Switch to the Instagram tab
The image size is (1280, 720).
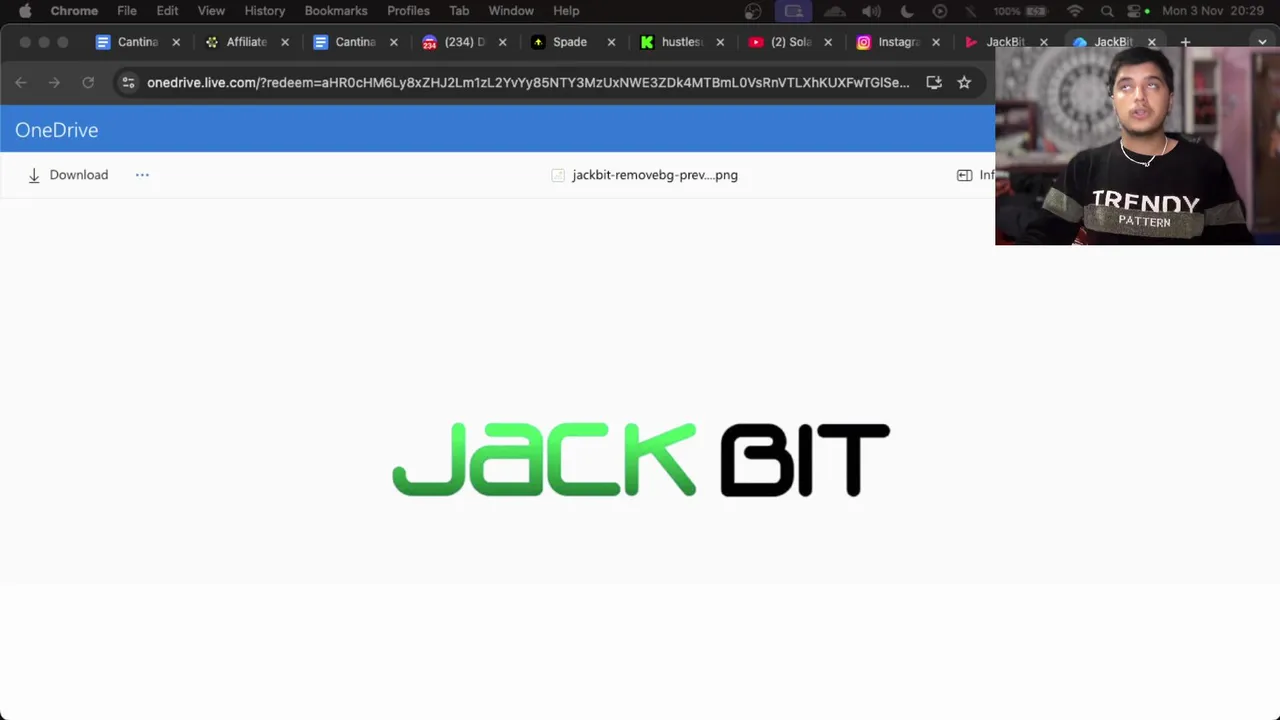(x=897, y=42)
